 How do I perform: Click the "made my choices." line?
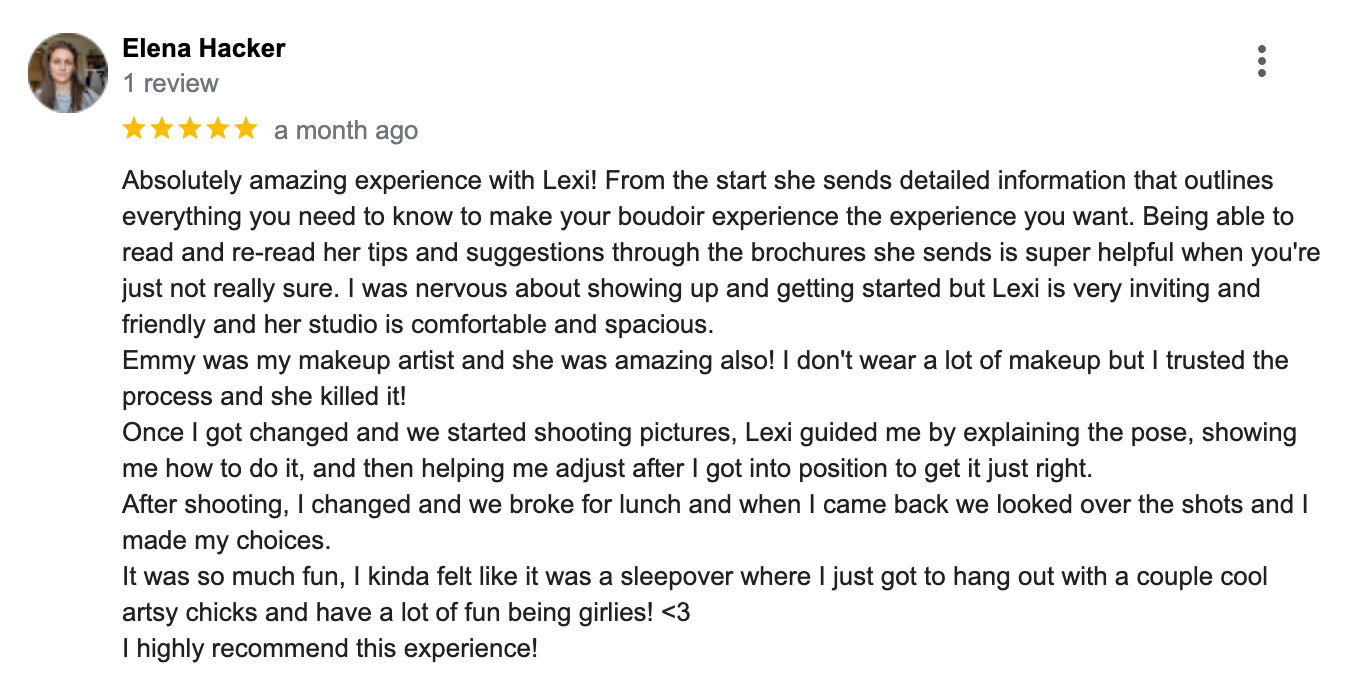coord(226,540)
